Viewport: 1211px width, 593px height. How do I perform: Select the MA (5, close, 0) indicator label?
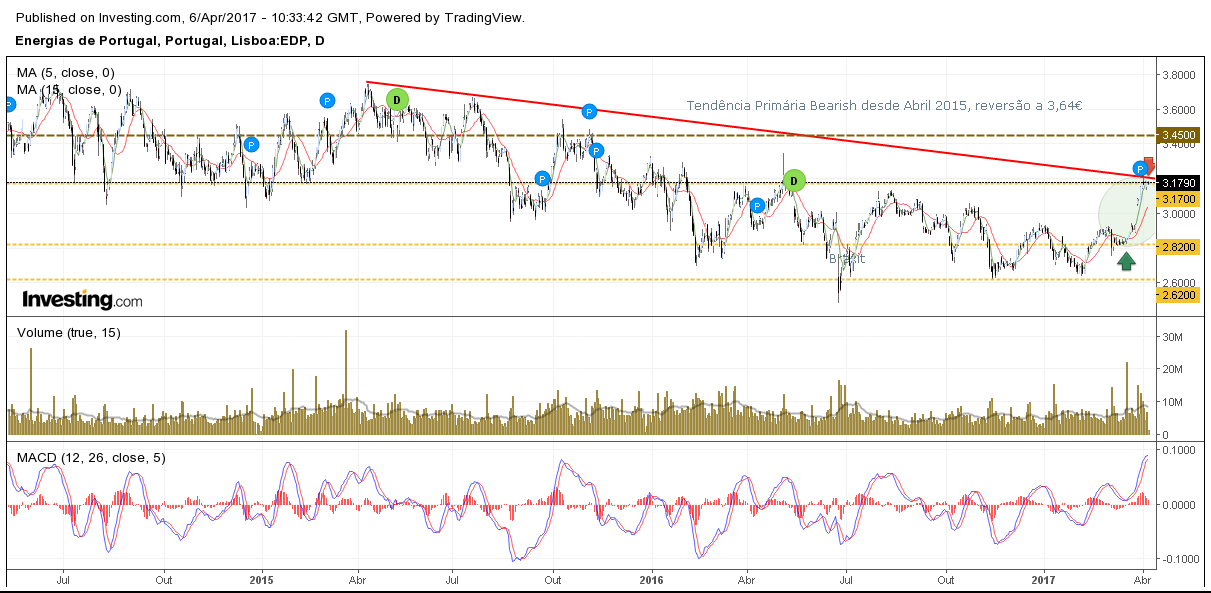(66, 73)
